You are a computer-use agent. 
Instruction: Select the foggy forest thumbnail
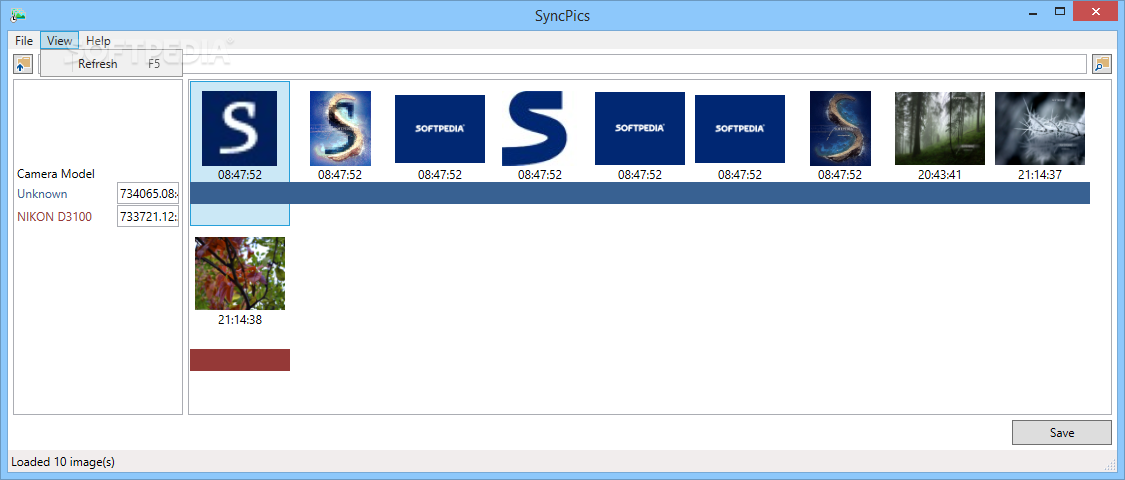tap(940, 128)
